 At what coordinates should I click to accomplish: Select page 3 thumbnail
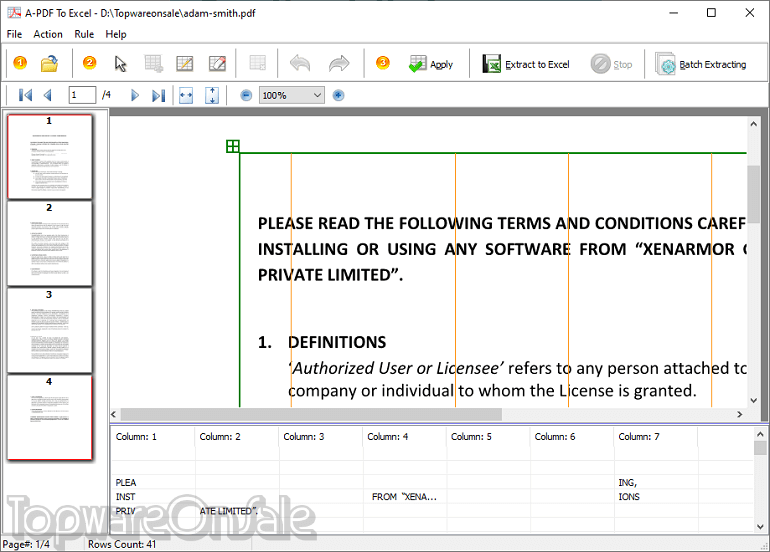coord(49,331)
